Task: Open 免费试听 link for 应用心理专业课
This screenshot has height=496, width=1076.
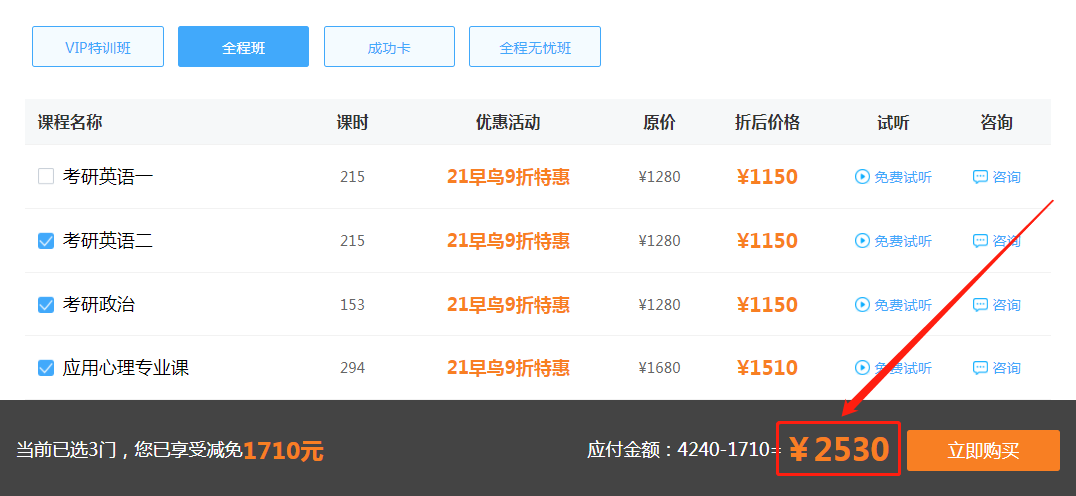Action: 903,368
